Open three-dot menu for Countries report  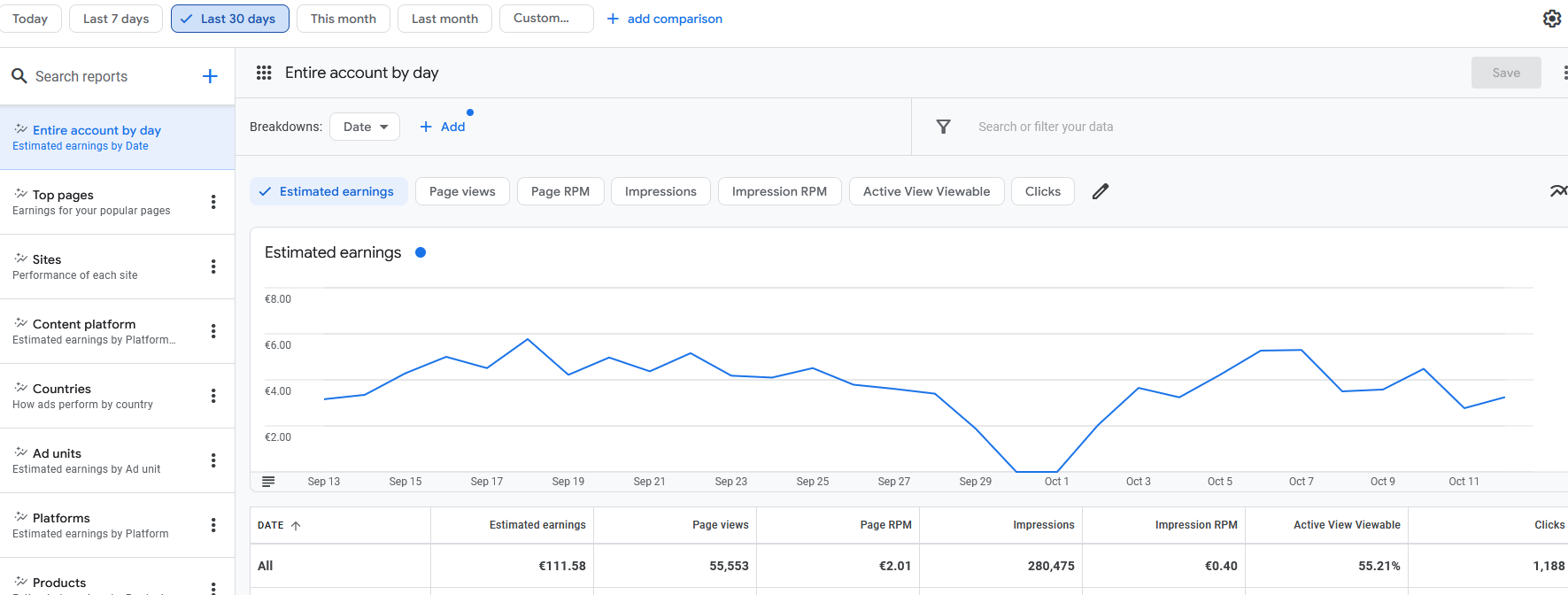click(213, 396)
